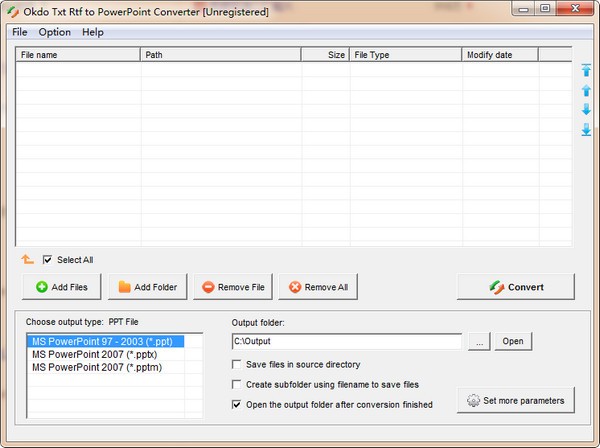Image resolution: width=600 pixels, height=448 pixels.
Task: Sort by the Modify date column header
Action: point(500,55)
